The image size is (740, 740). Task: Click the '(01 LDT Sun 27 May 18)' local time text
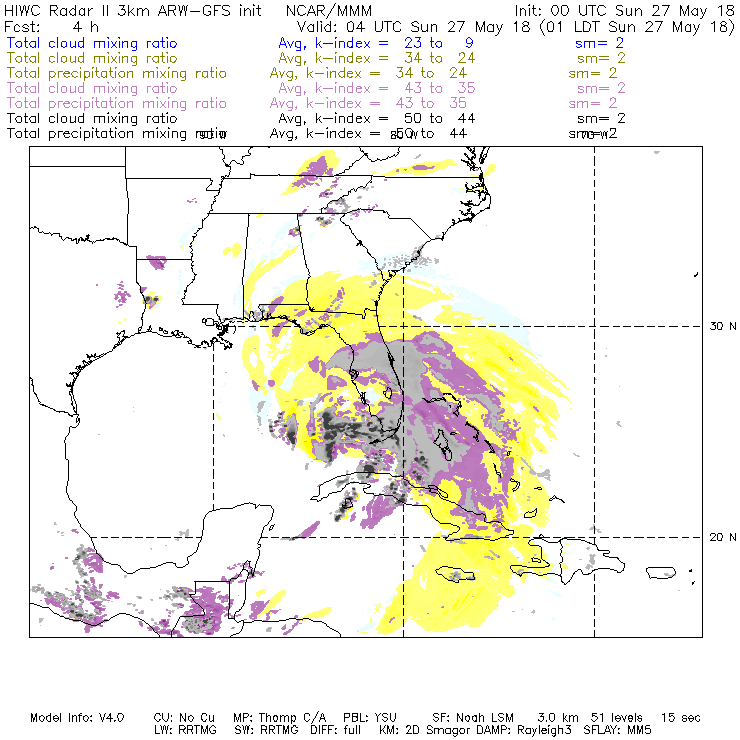click(x=637, y=26)
